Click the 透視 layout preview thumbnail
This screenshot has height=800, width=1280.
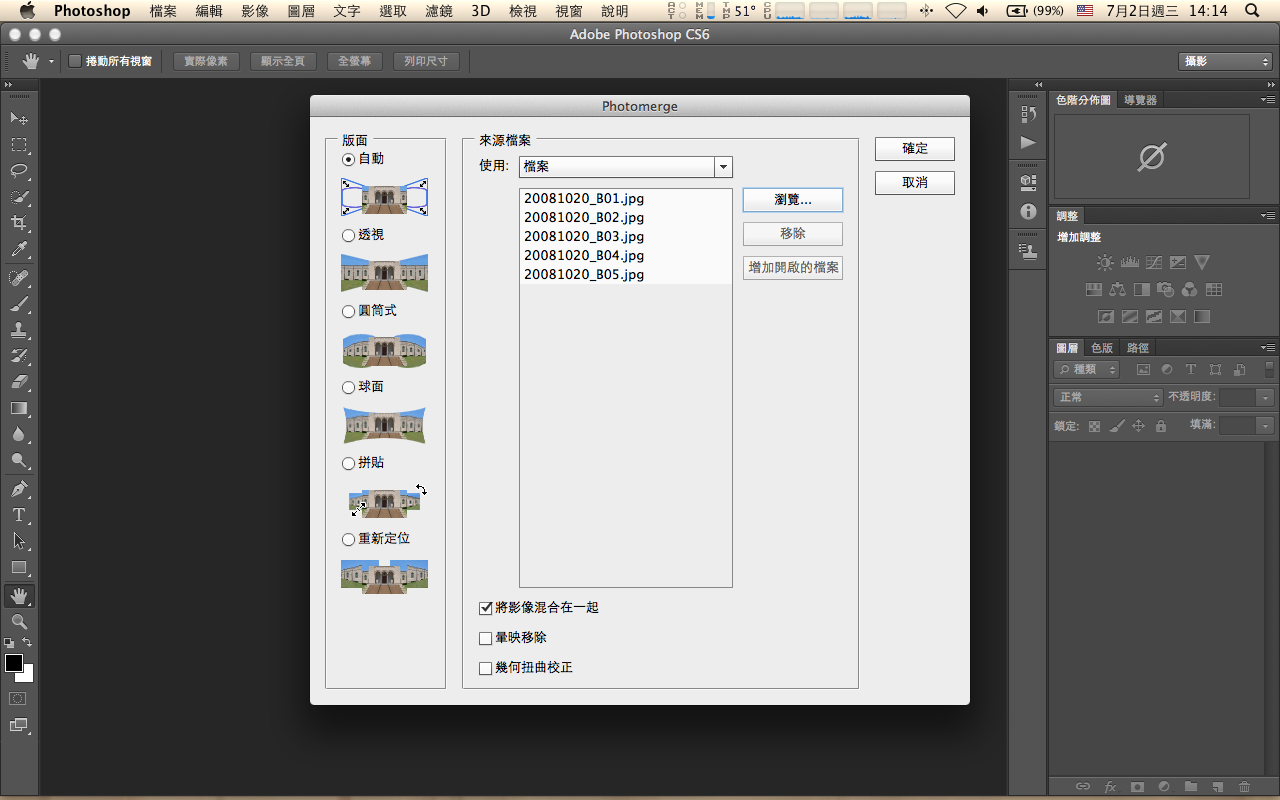(x=384, y=272)
